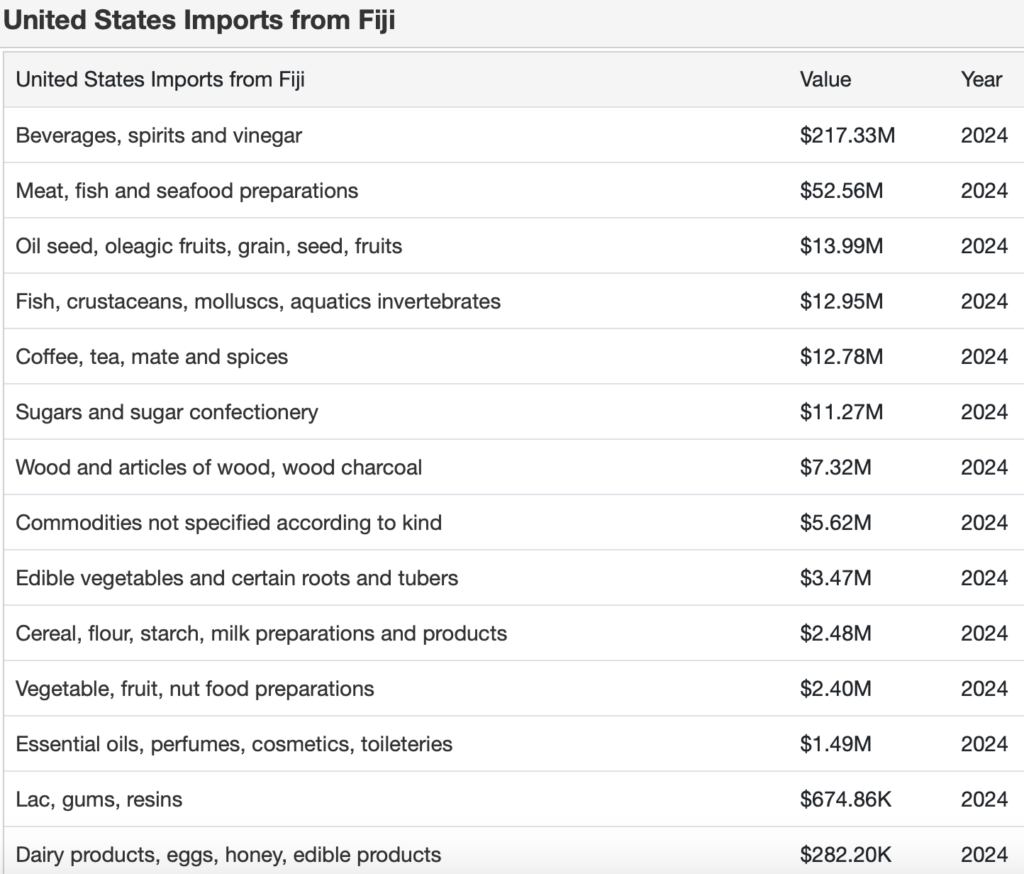Click the Lac, gums, resins entry
The width and height of the screenshot is (1024, 874).
coord(99,799)
